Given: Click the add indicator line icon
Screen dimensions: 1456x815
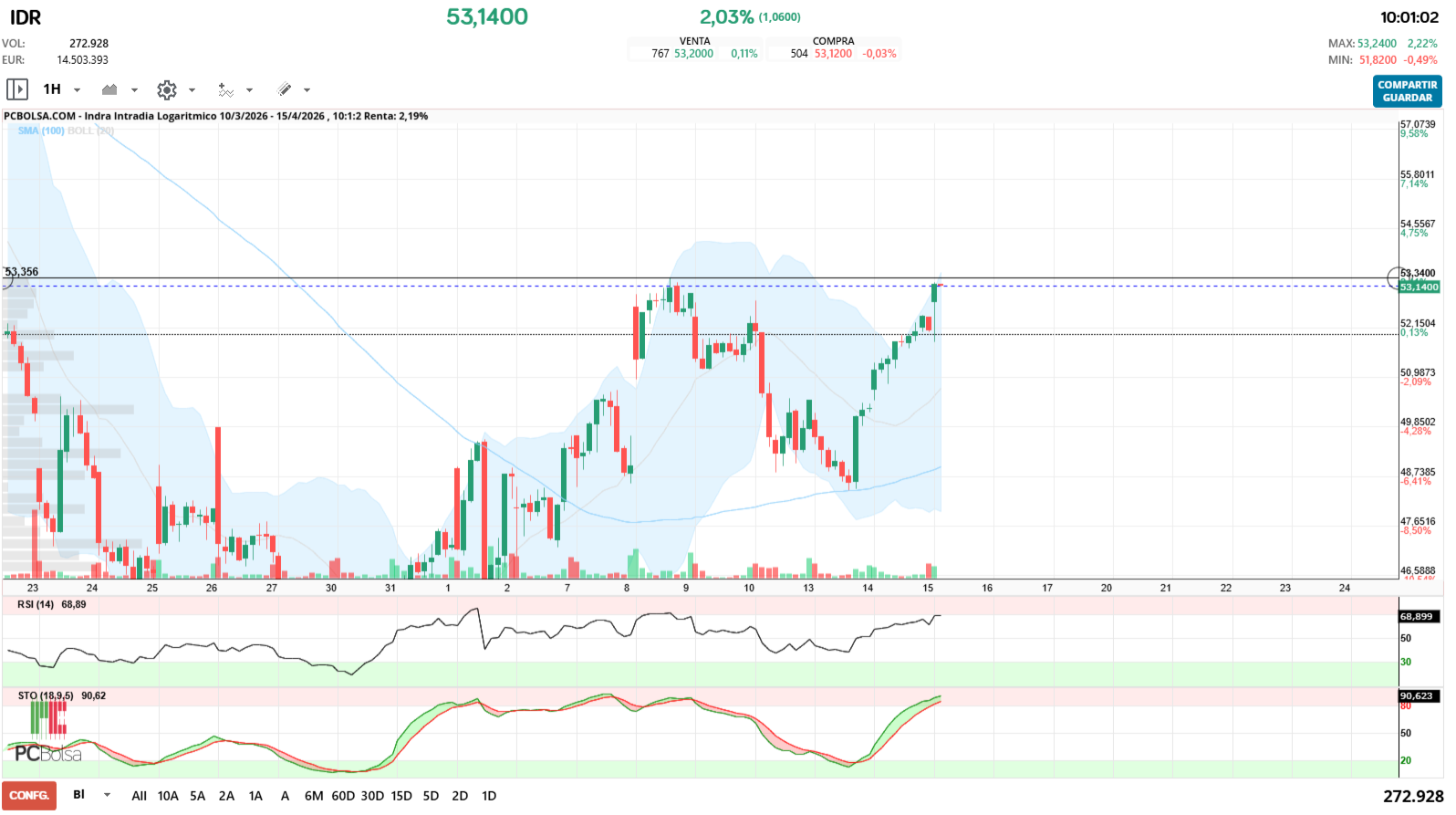Looking at the screenshot, I should (x=225, y=89).
